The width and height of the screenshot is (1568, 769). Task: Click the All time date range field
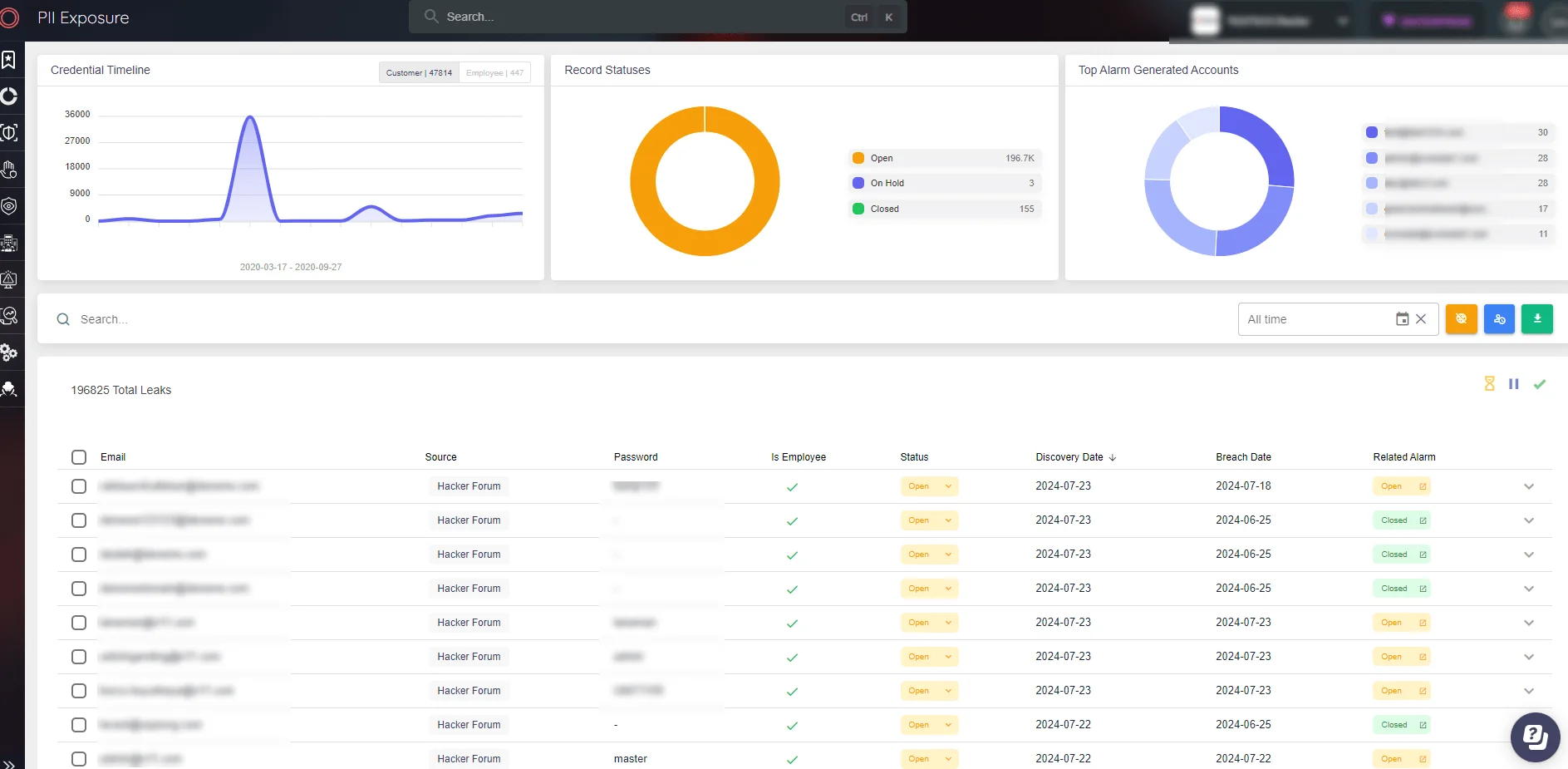(1338, 319)
